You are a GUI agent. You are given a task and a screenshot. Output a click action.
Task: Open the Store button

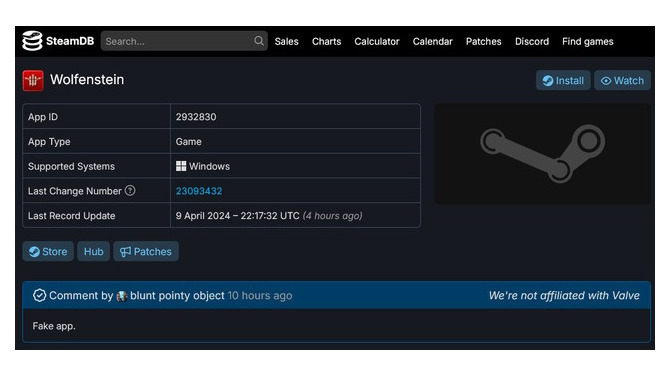(48, 251)
